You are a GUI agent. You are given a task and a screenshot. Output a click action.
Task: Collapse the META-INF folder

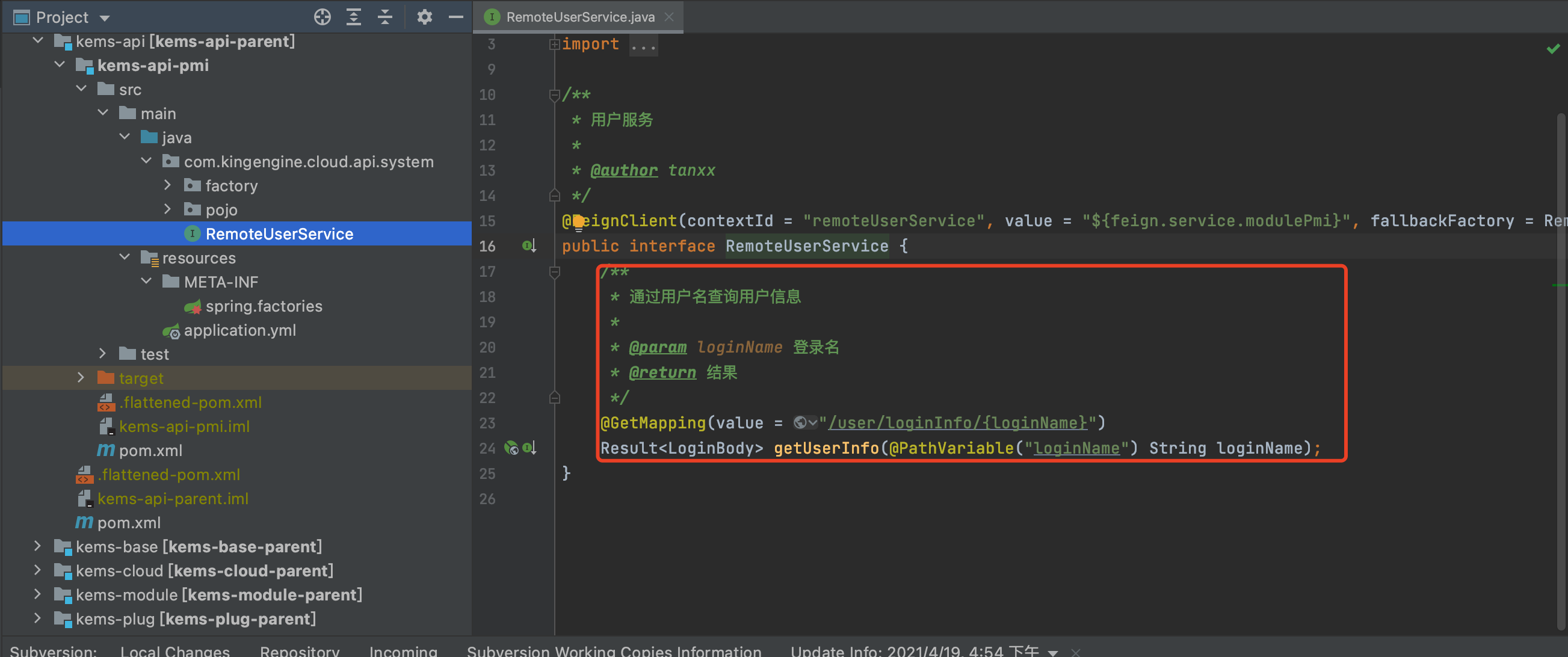click(x=146, y=282)
